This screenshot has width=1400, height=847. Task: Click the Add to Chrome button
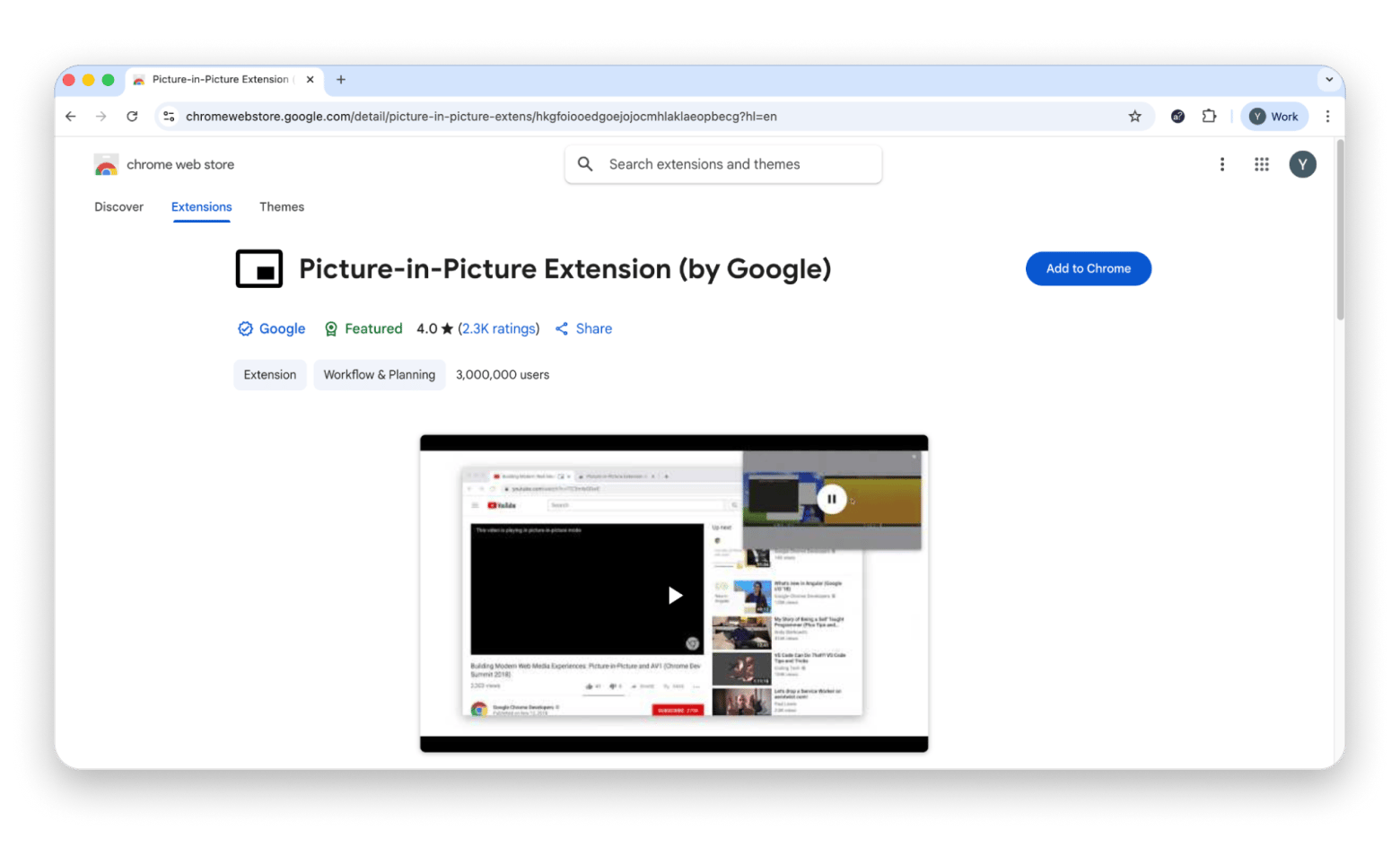click(x=1088, y=268)
